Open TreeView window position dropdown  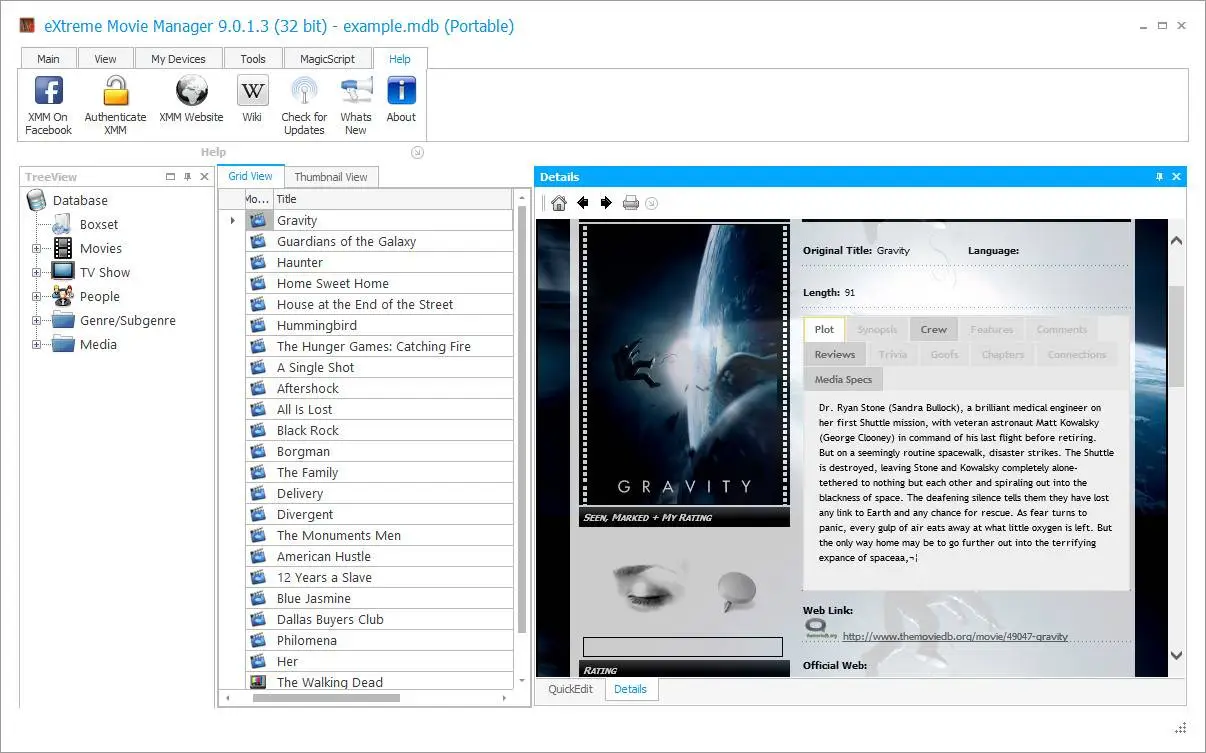(x=171, y=177)
